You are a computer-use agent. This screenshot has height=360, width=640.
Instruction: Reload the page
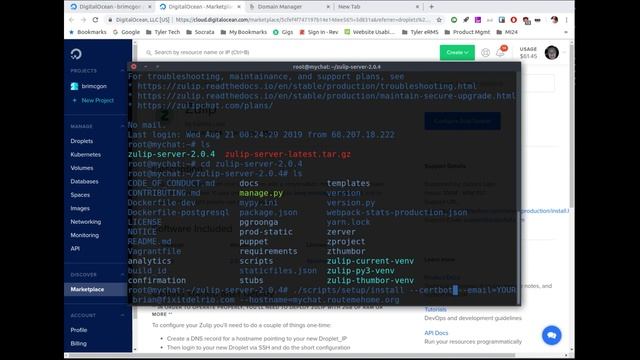coord(96,20)
